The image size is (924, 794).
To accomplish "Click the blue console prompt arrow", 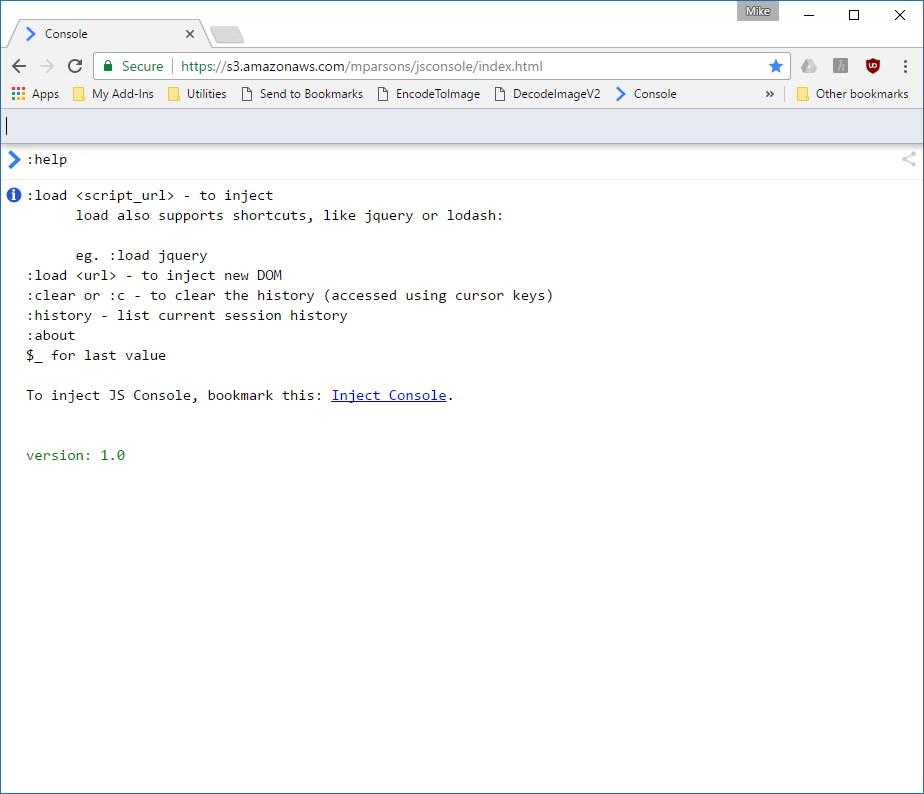I will click(13, 159).
